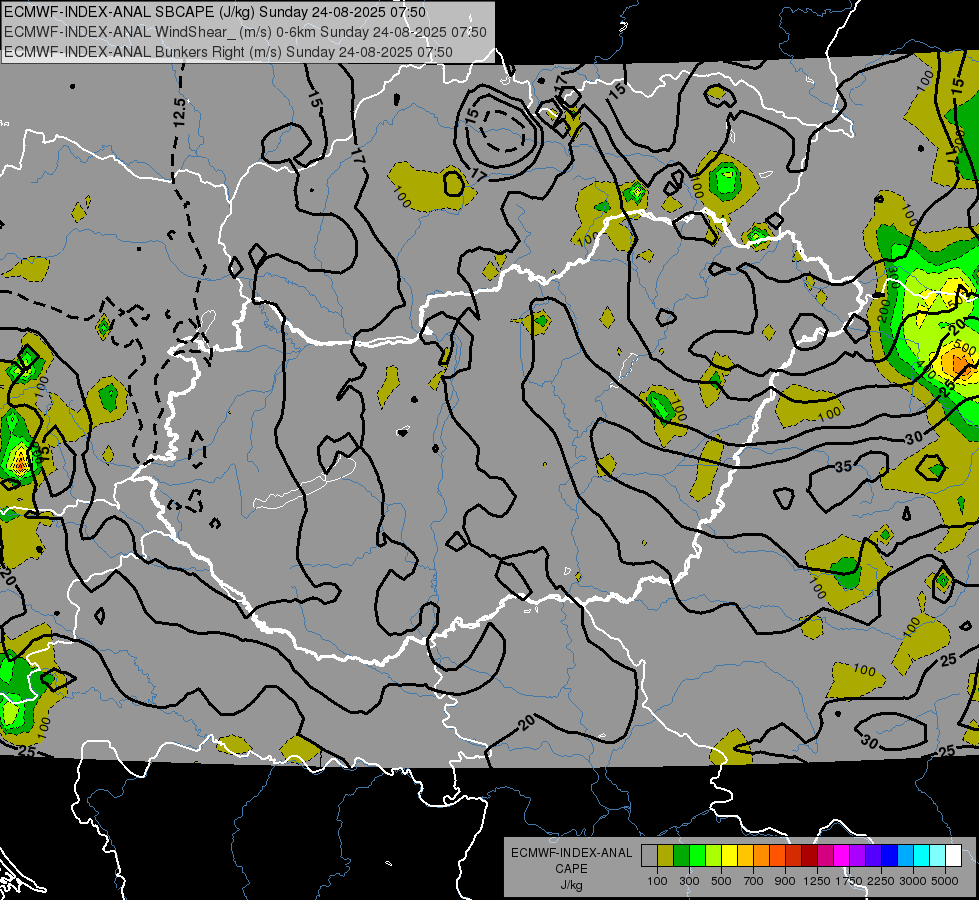Click the amber legend swatch

[745, 856]
